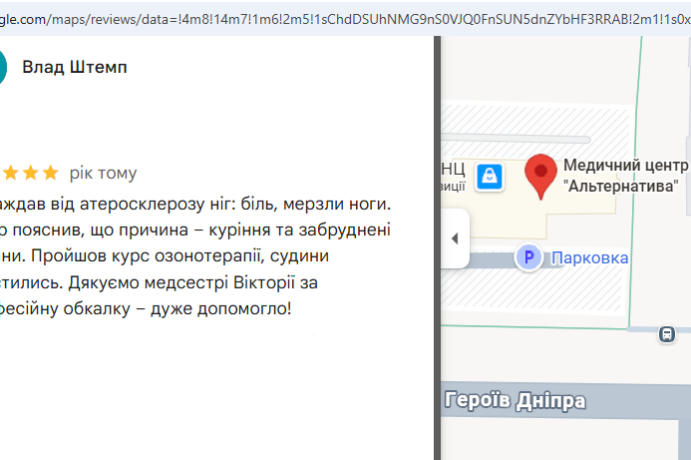The image size is (691, 460).
Task: Open reviewer profile Влад Штемп
Action: pyautogui.click(x=74, y=67)
